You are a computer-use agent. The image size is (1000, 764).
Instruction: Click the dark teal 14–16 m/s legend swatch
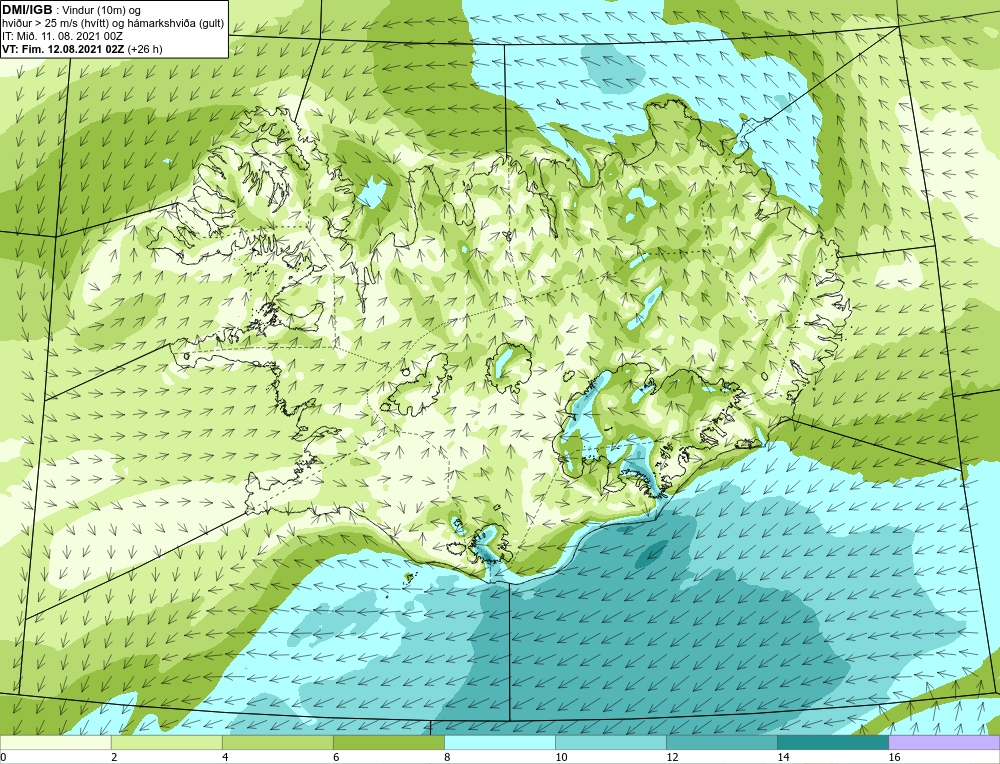click(832, 742)
